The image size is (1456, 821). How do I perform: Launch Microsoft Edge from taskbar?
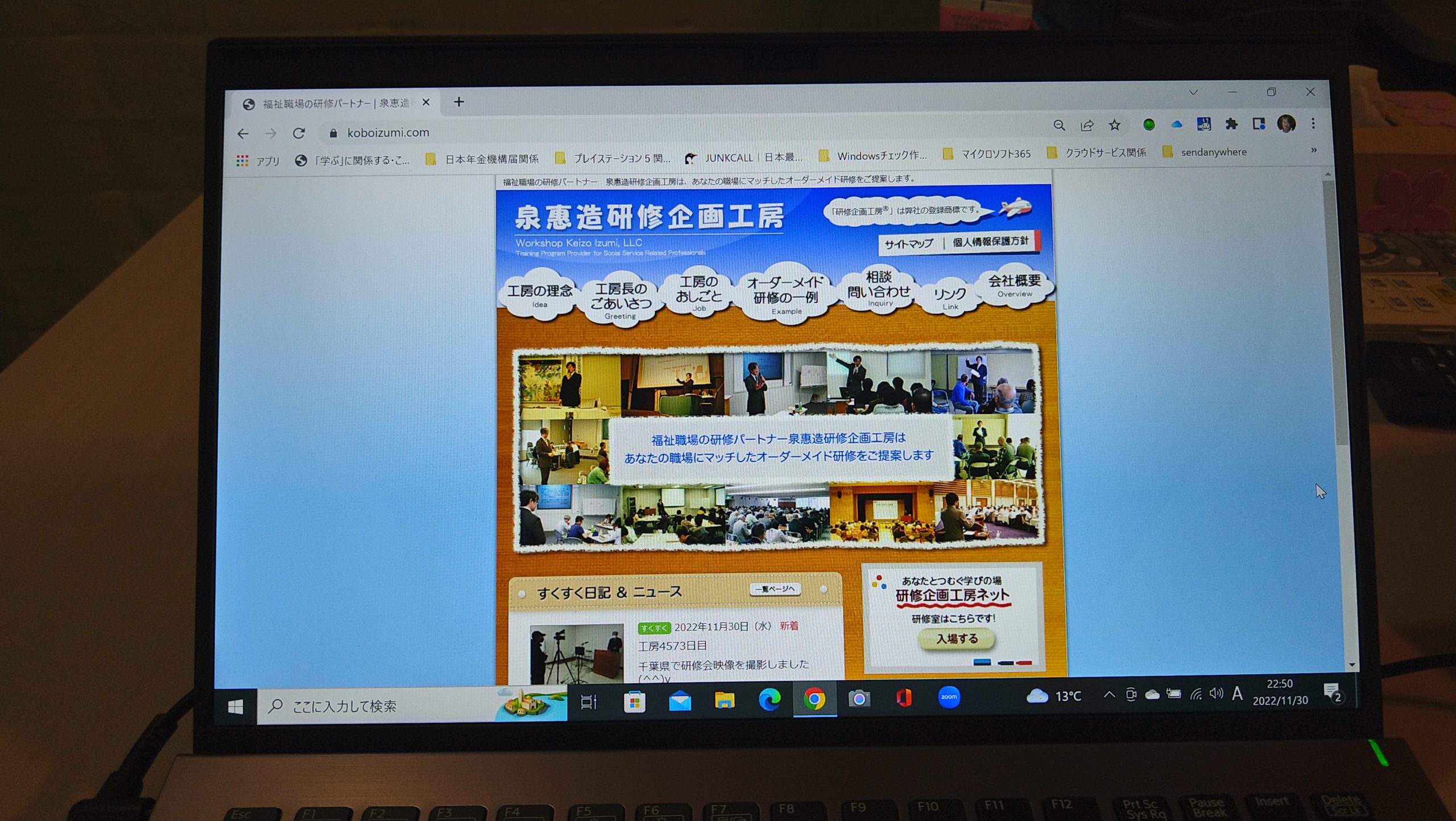pyautogui.click(x=770, y=699)
